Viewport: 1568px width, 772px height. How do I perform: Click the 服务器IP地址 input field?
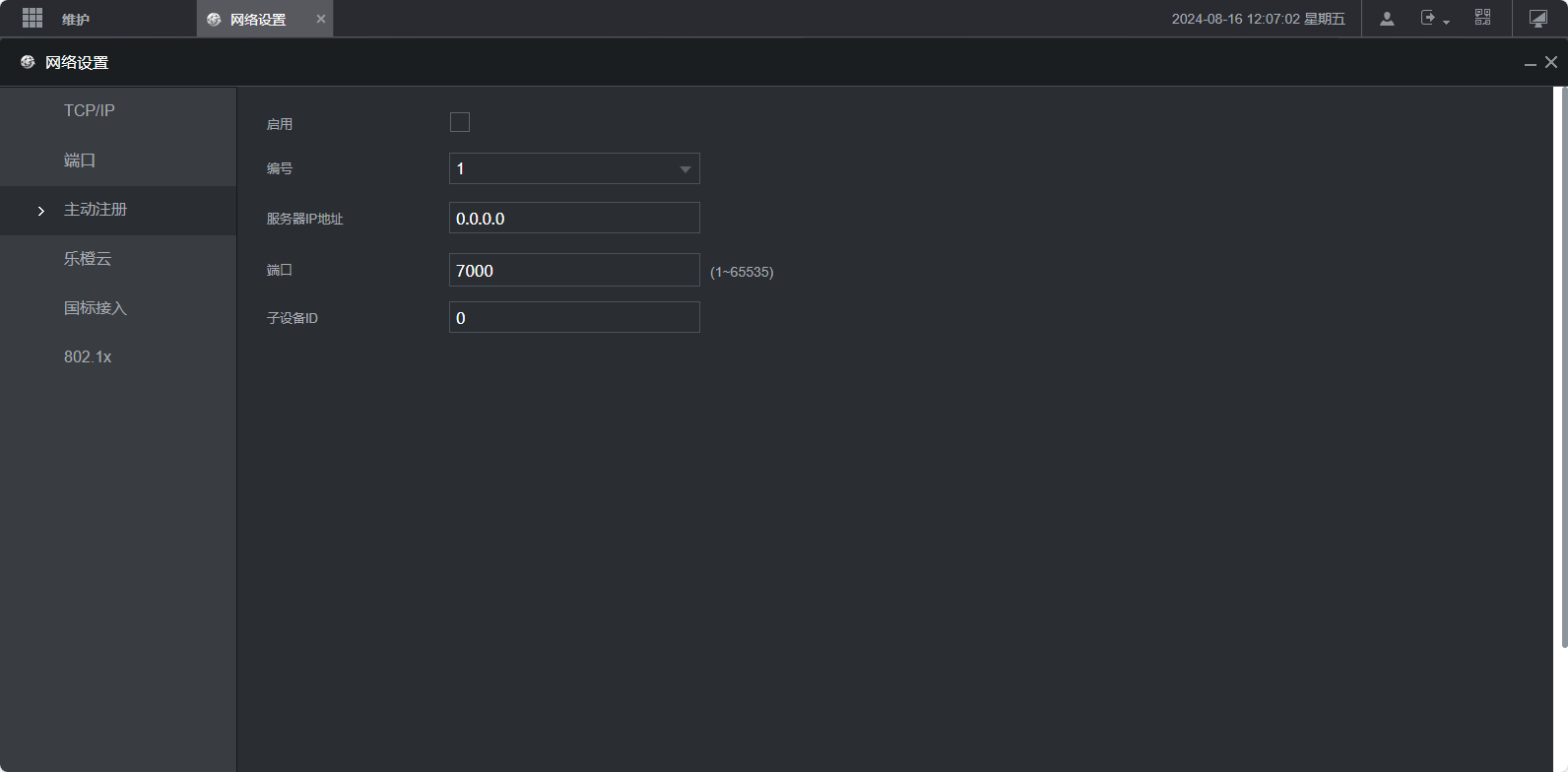[x=574, y=219]
